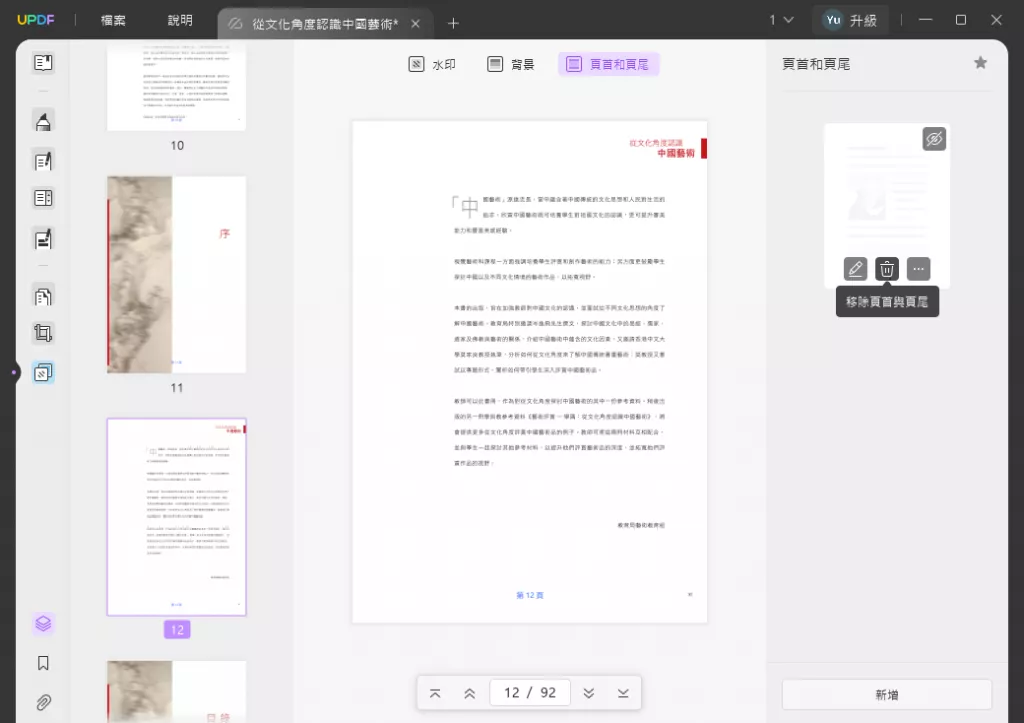Click the 中國藝術 header title
Viewport: 1024px width, 723px height.
click(676, 153)
